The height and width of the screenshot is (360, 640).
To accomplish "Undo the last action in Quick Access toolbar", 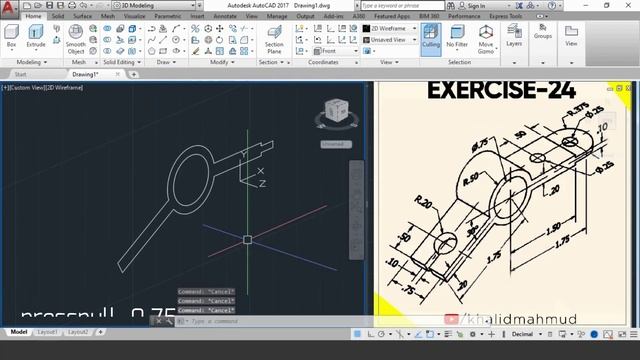I will pyautogui.click(x=83, y=6).
